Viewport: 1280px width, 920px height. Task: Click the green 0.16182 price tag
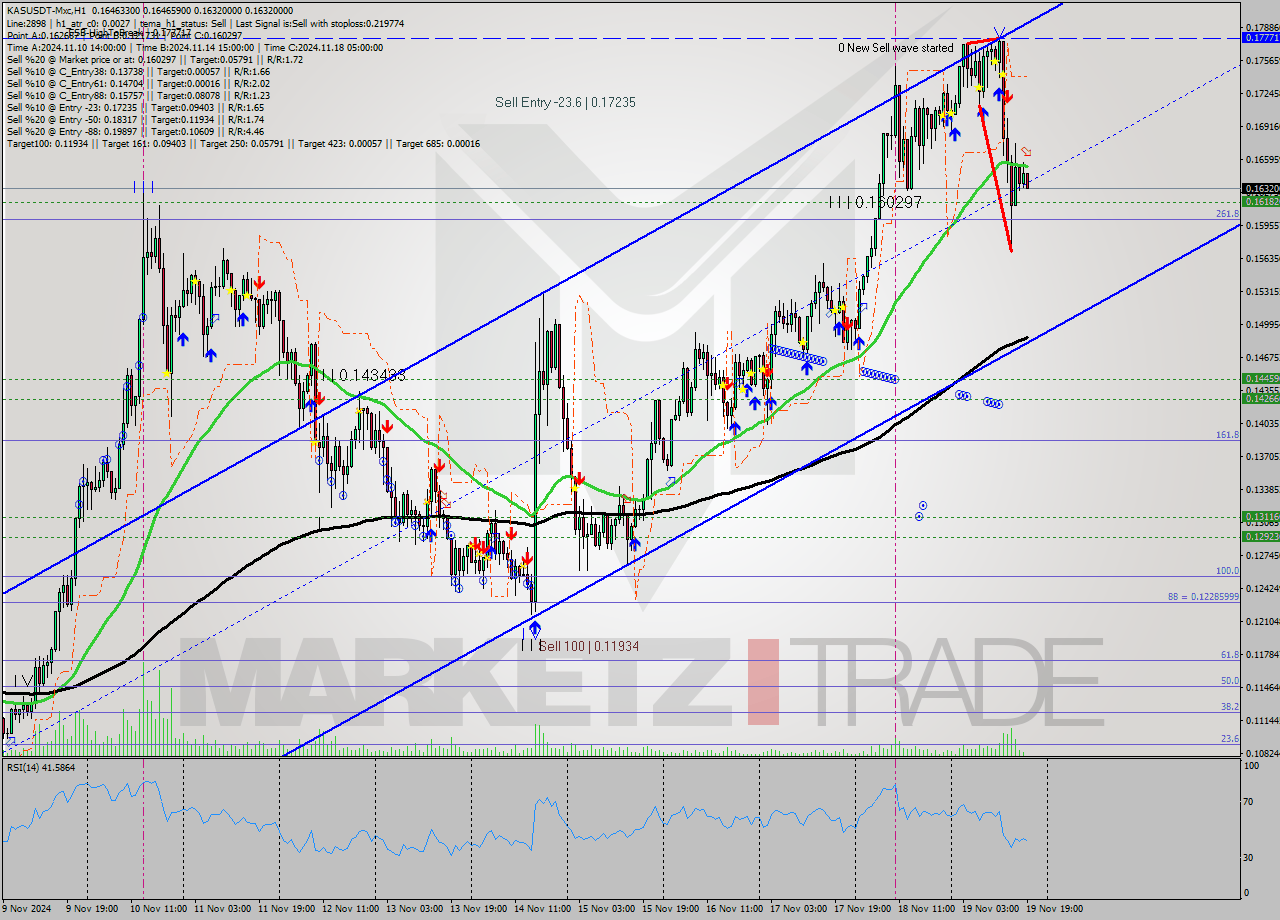click(x=1260, y=201)
